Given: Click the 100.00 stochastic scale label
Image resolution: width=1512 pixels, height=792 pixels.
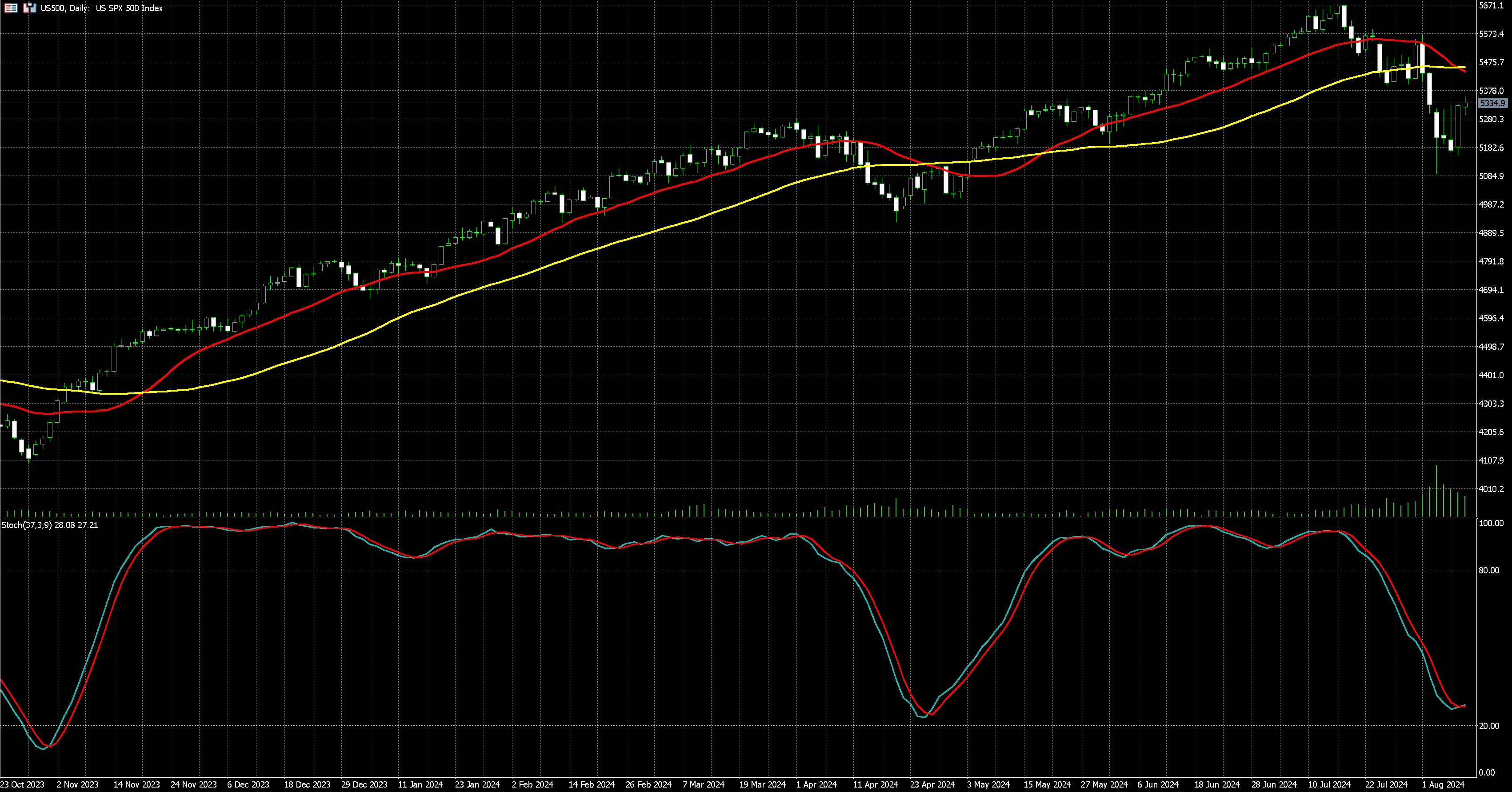Looking at the screenshot, I should pyautogui.click(x=1491, y=523).
